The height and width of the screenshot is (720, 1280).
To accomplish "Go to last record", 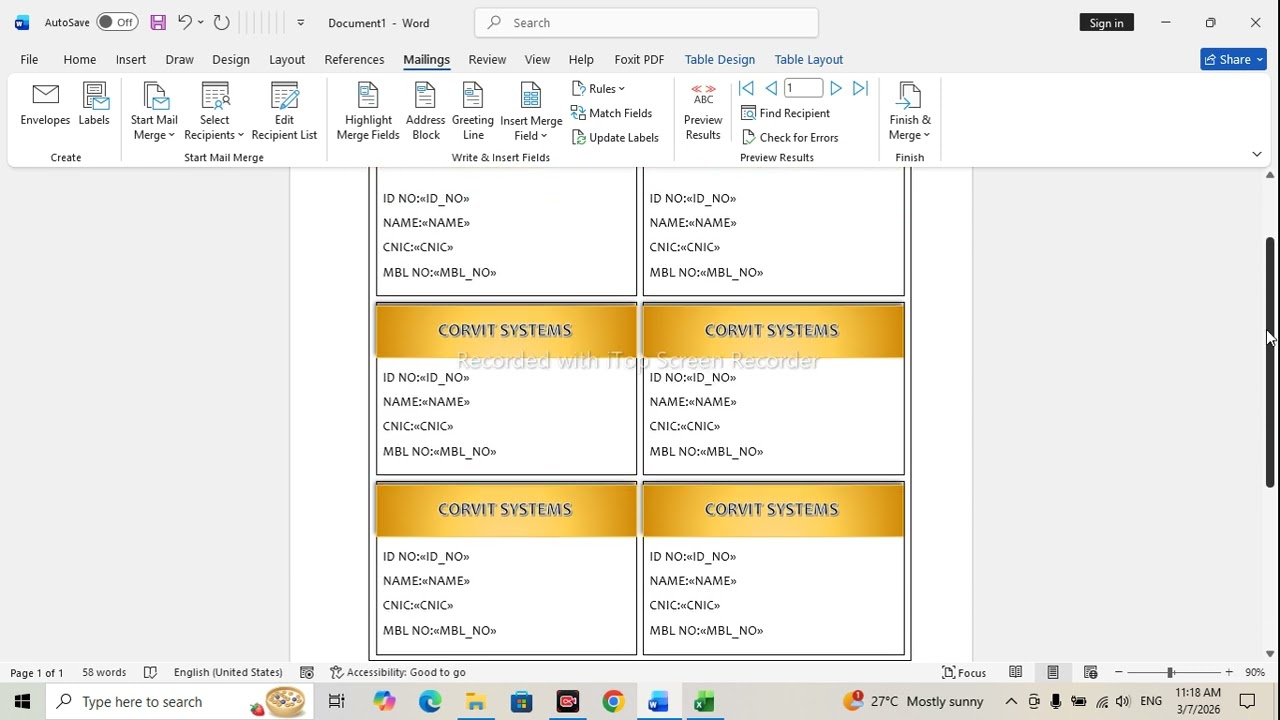I will tap(860, 89).
